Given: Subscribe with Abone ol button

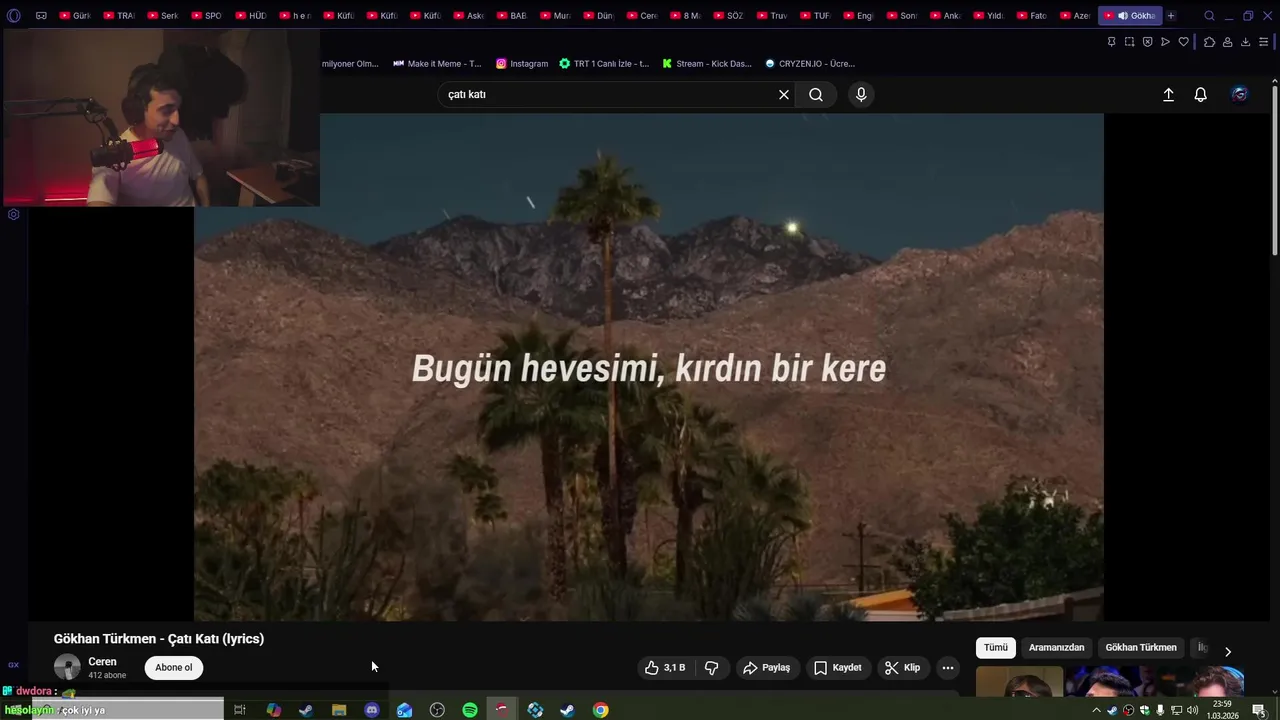Looking at the screenshot, I should pos(174,668).
